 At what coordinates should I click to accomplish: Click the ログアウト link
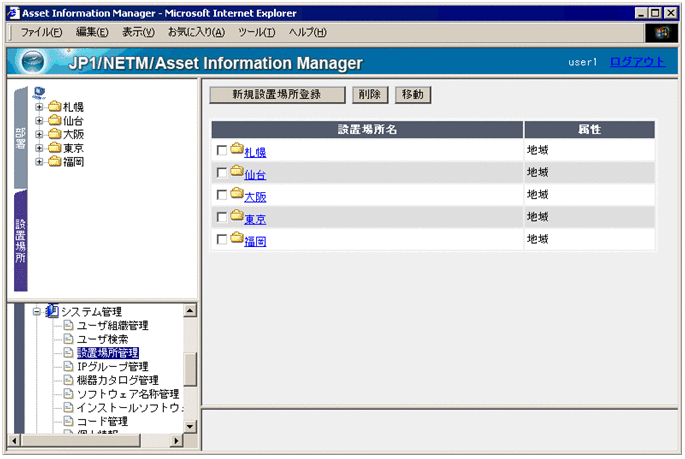point(637,62)
